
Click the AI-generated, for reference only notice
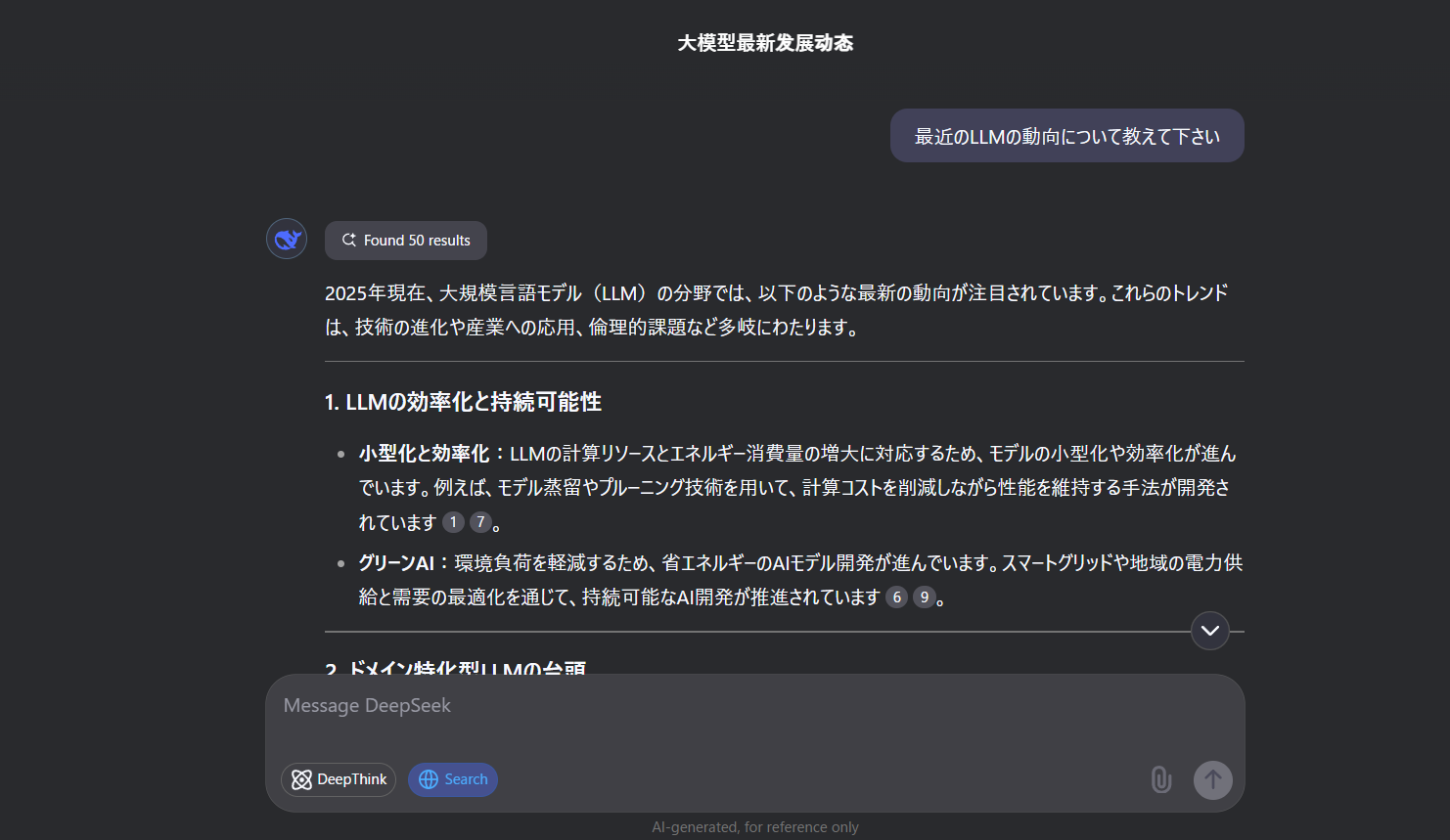[x=755, y=827]
